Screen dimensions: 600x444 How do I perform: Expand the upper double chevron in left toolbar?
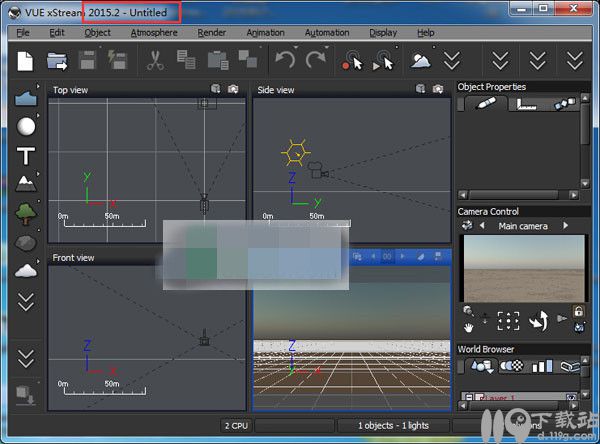click(26, 302)
